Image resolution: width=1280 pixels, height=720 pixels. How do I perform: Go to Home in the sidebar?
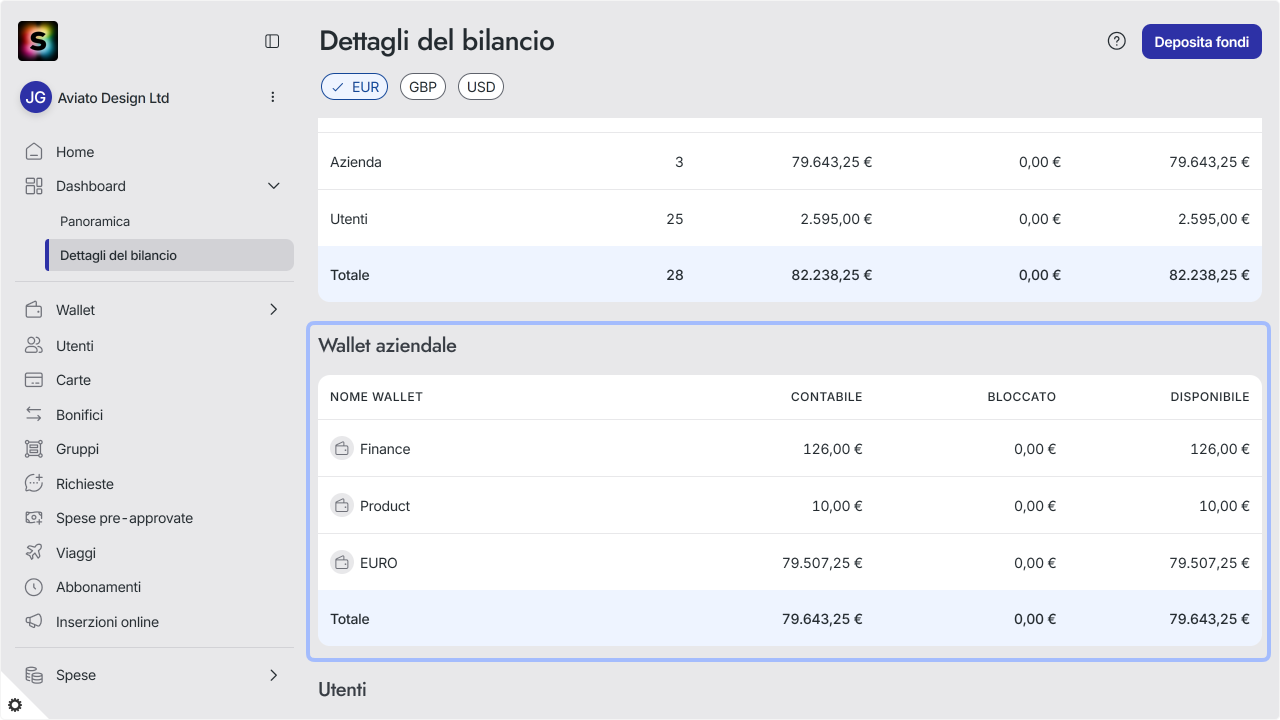[x=75, y=152]
